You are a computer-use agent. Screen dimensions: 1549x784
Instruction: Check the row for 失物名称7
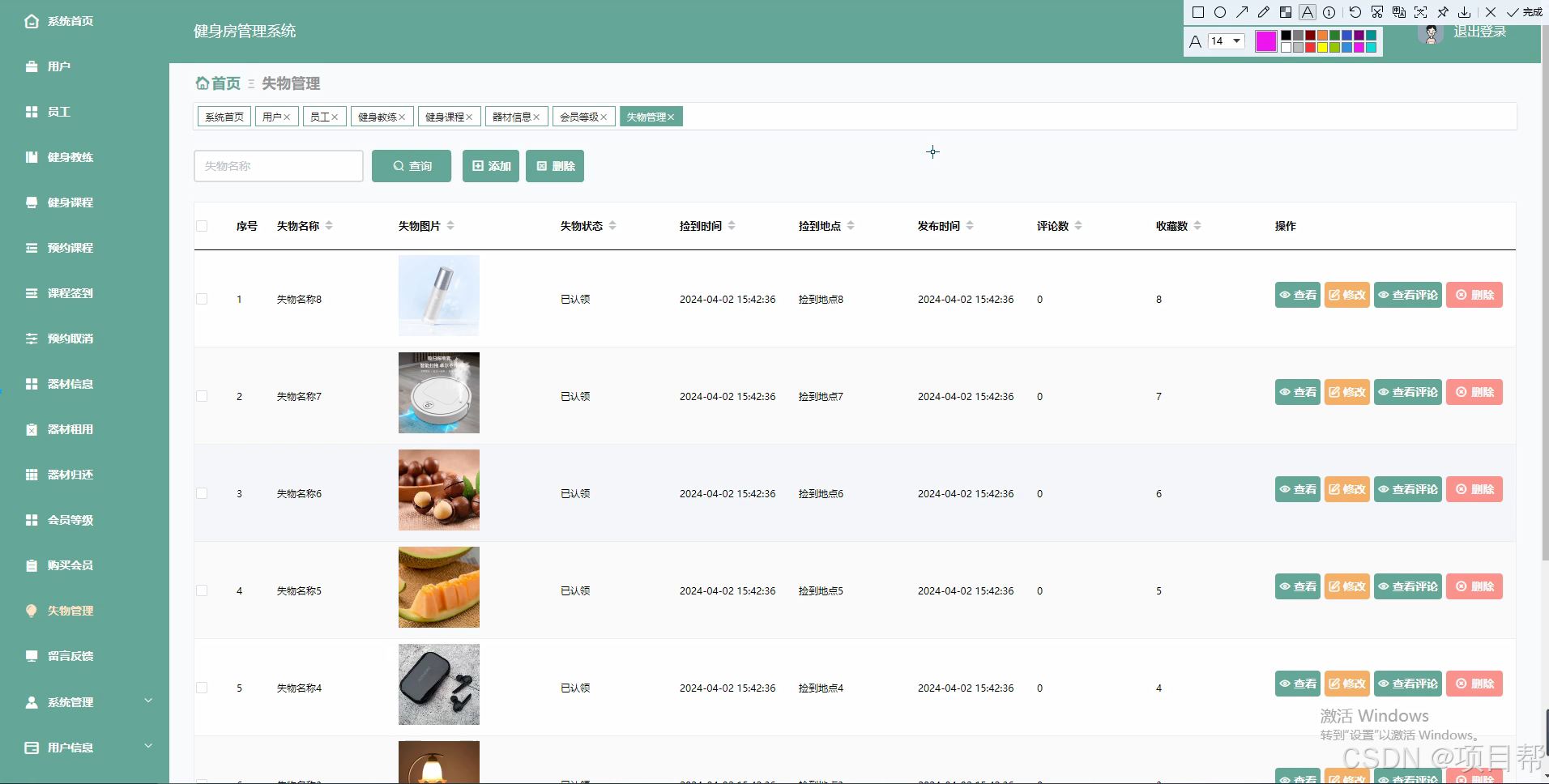pyautogui.click(x=202, y=396)
